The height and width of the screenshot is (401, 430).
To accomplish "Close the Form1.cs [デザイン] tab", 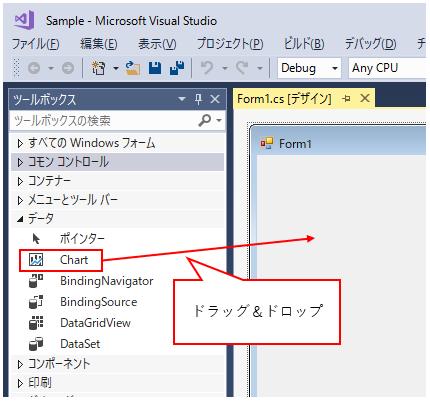I will tap(365, 98).
